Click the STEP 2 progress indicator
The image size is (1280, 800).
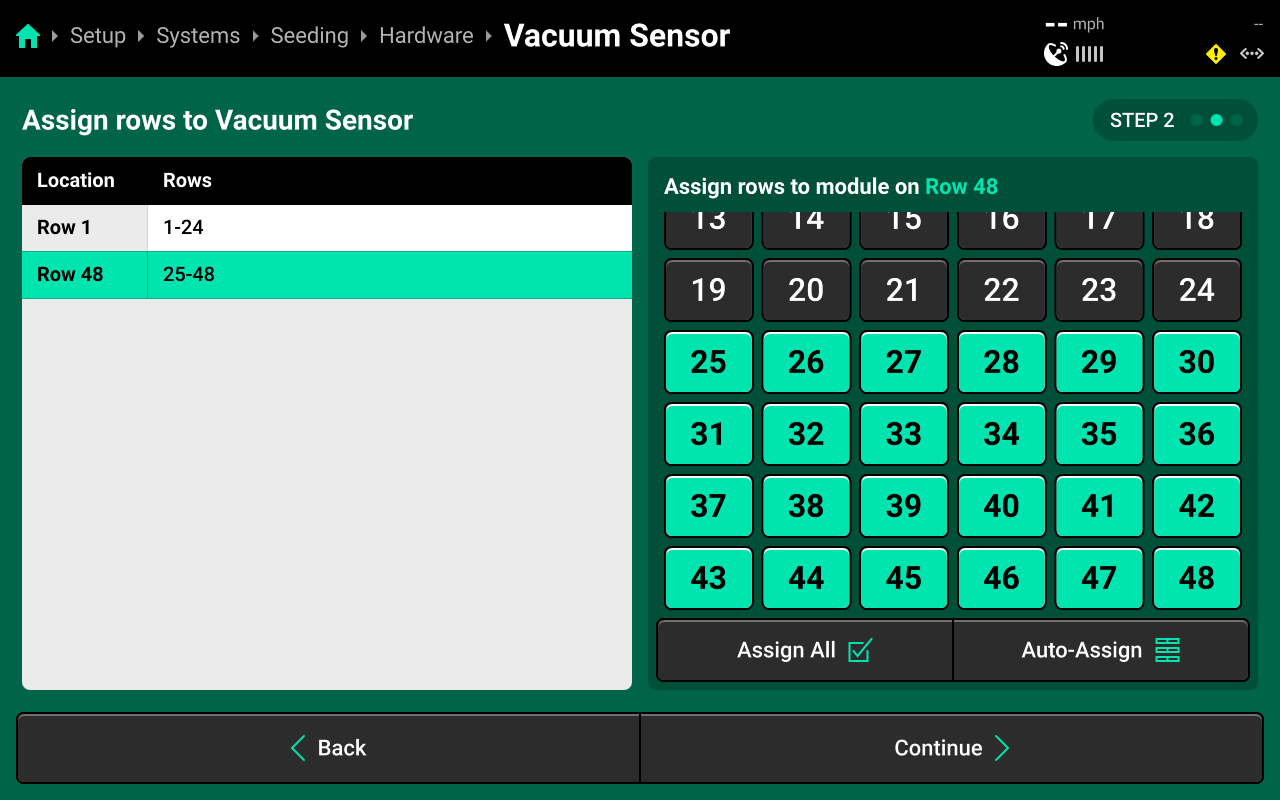[x=1175, y=120]
